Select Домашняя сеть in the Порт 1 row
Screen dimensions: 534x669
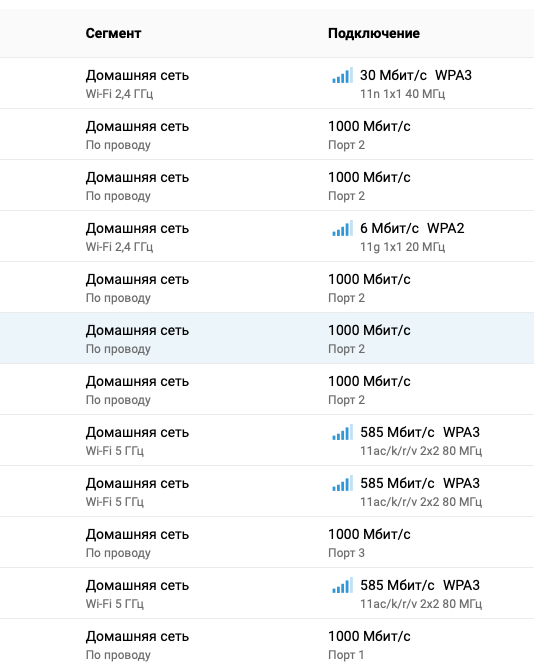coord(137,637)
